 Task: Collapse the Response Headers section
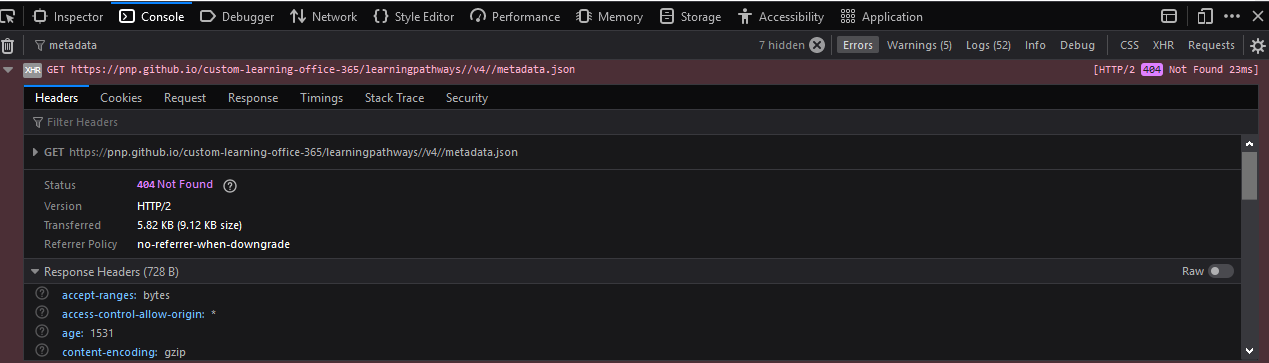(x=35, y=272)
